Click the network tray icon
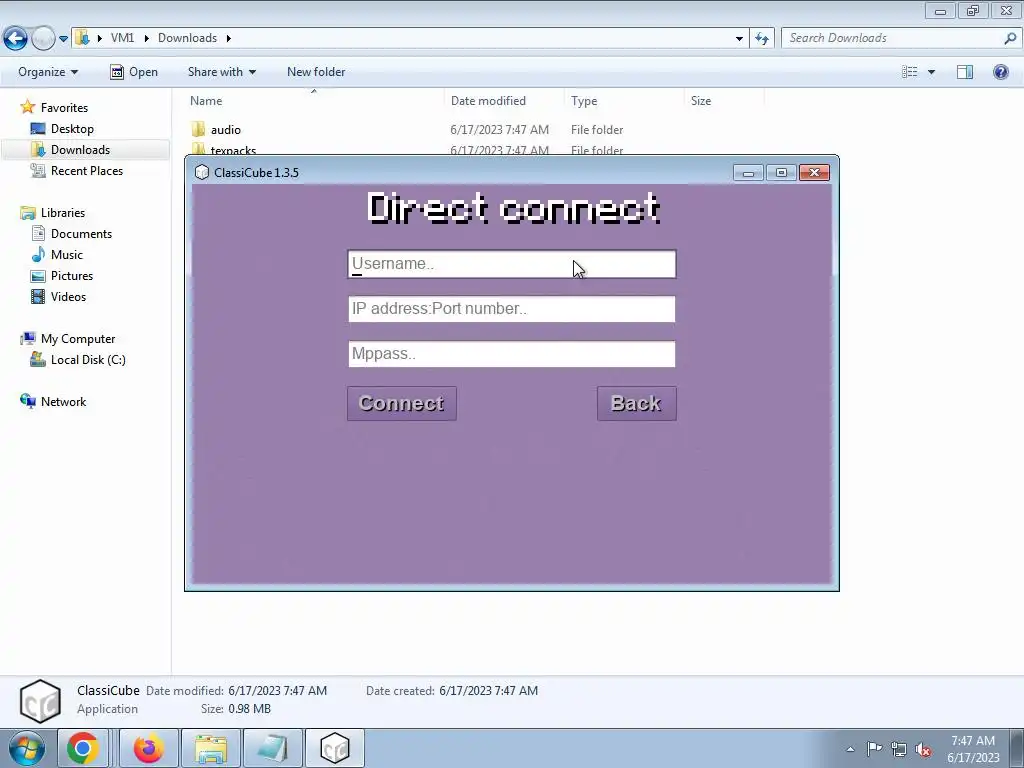This screenshot has height=768, width=1024. [899, 749]
